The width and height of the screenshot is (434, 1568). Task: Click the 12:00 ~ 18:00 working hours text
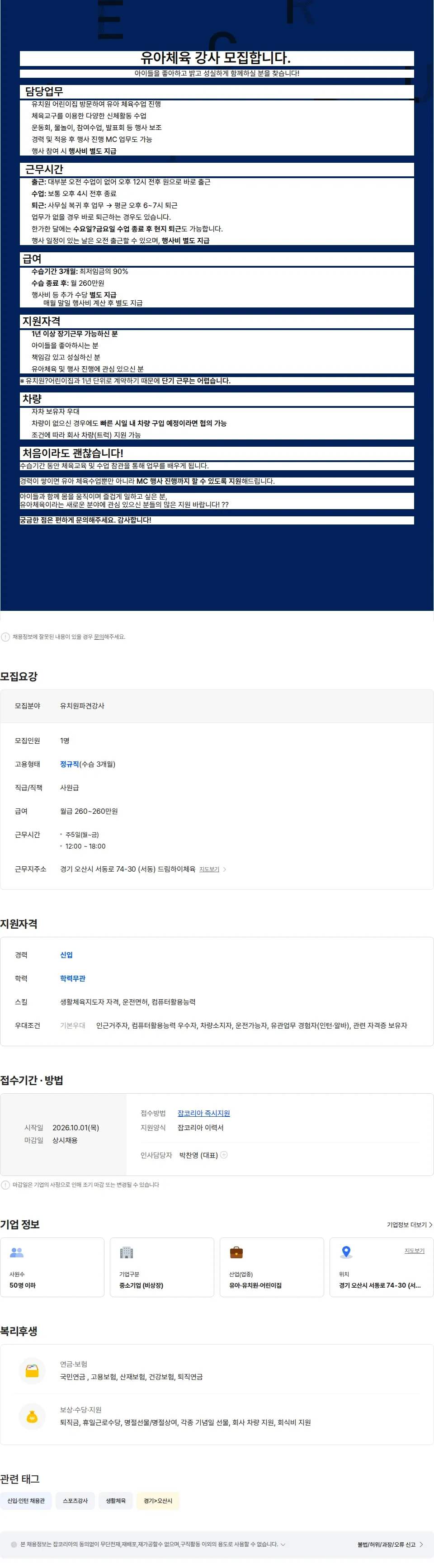pos(85,846)
